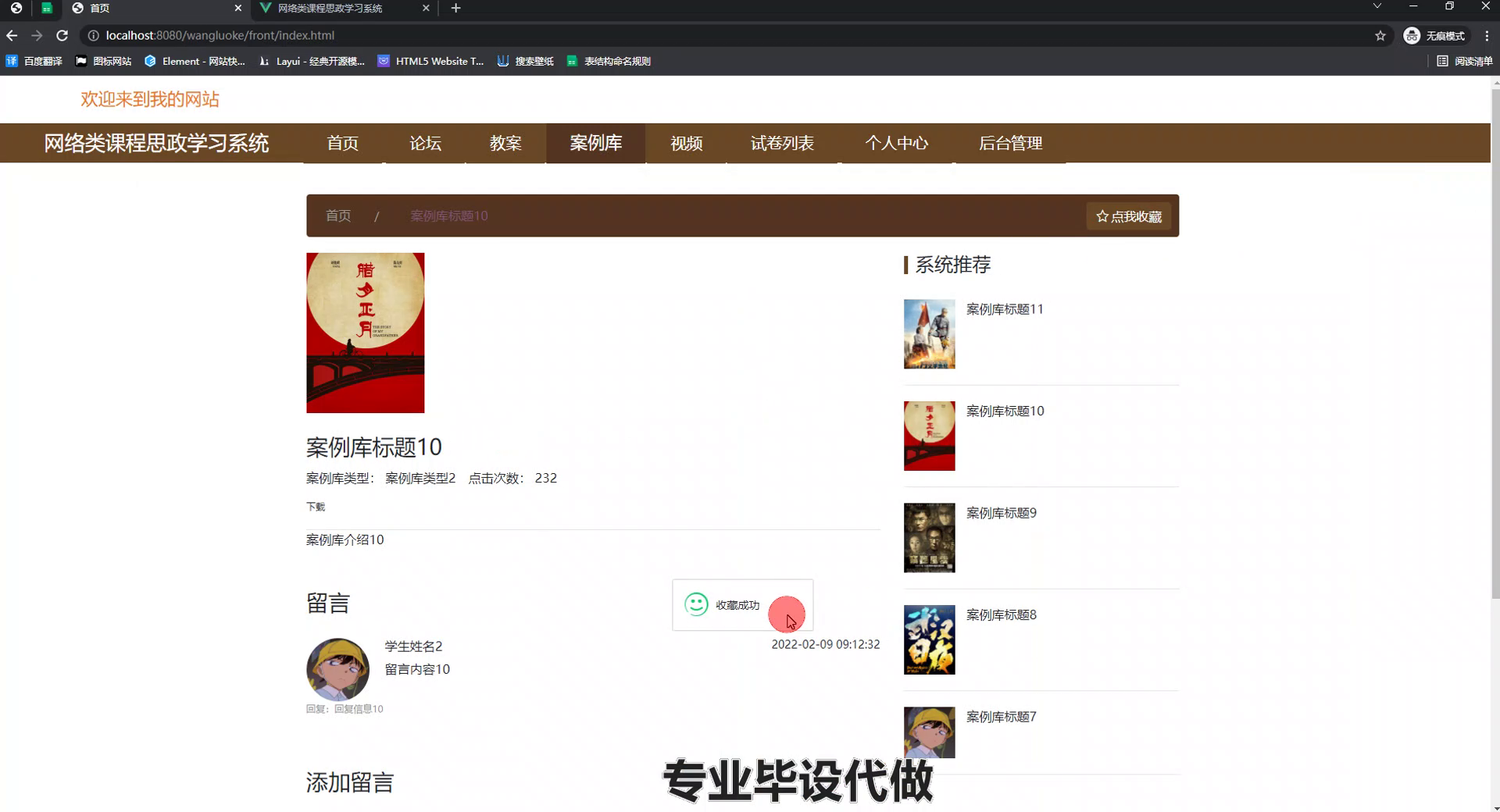Select the 案例库 nav menu item
This screenshot has width=1500, height=812.
coord(595,143)
